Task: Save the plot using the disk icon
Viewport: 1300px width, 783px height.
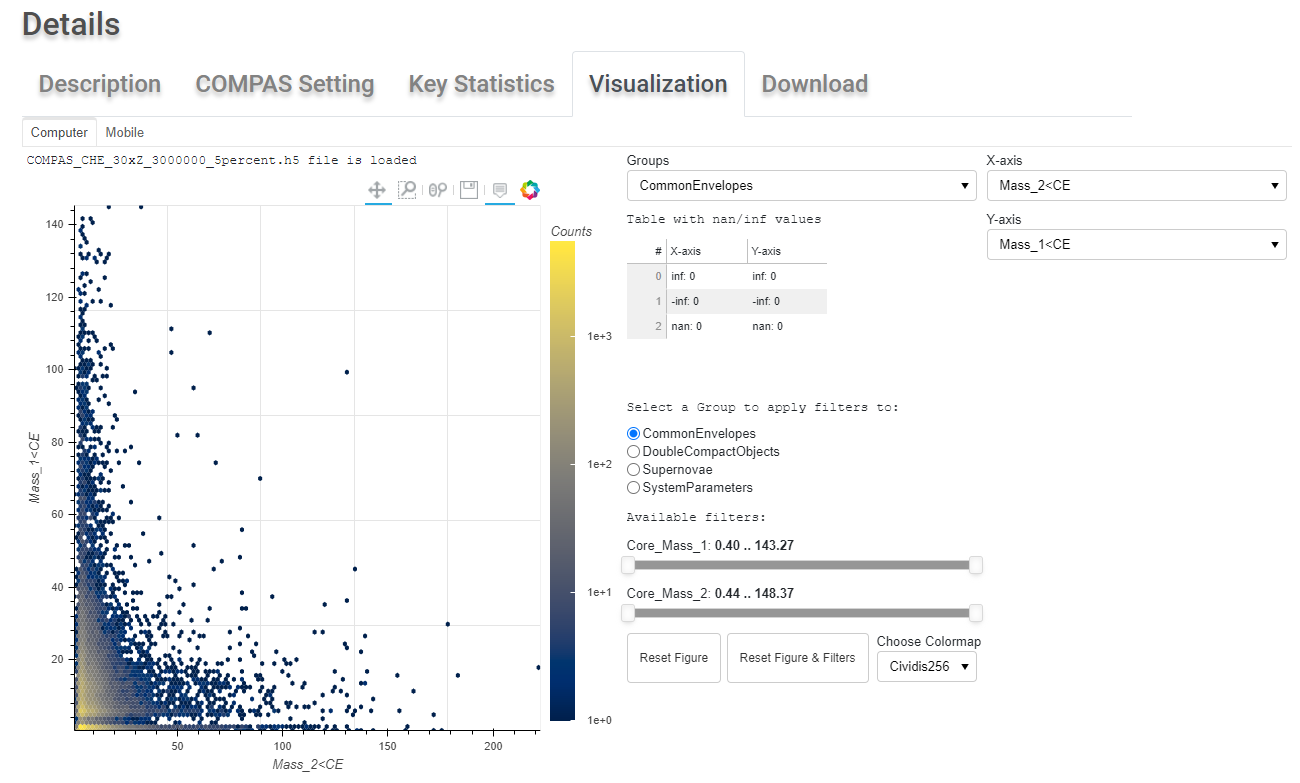Action: pyautogui.click(x=468, y=190)
